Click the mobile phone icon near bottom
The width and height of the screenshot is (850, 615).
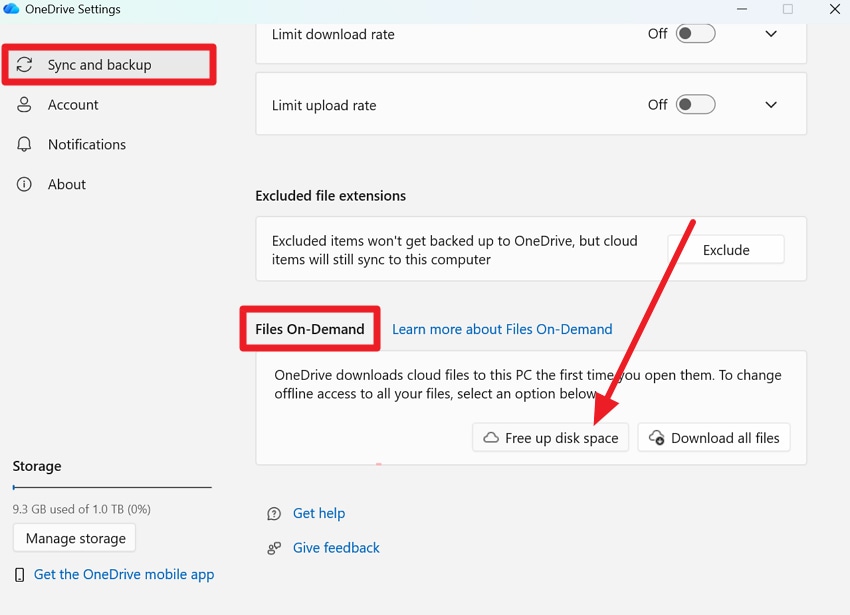pos(18,574)
